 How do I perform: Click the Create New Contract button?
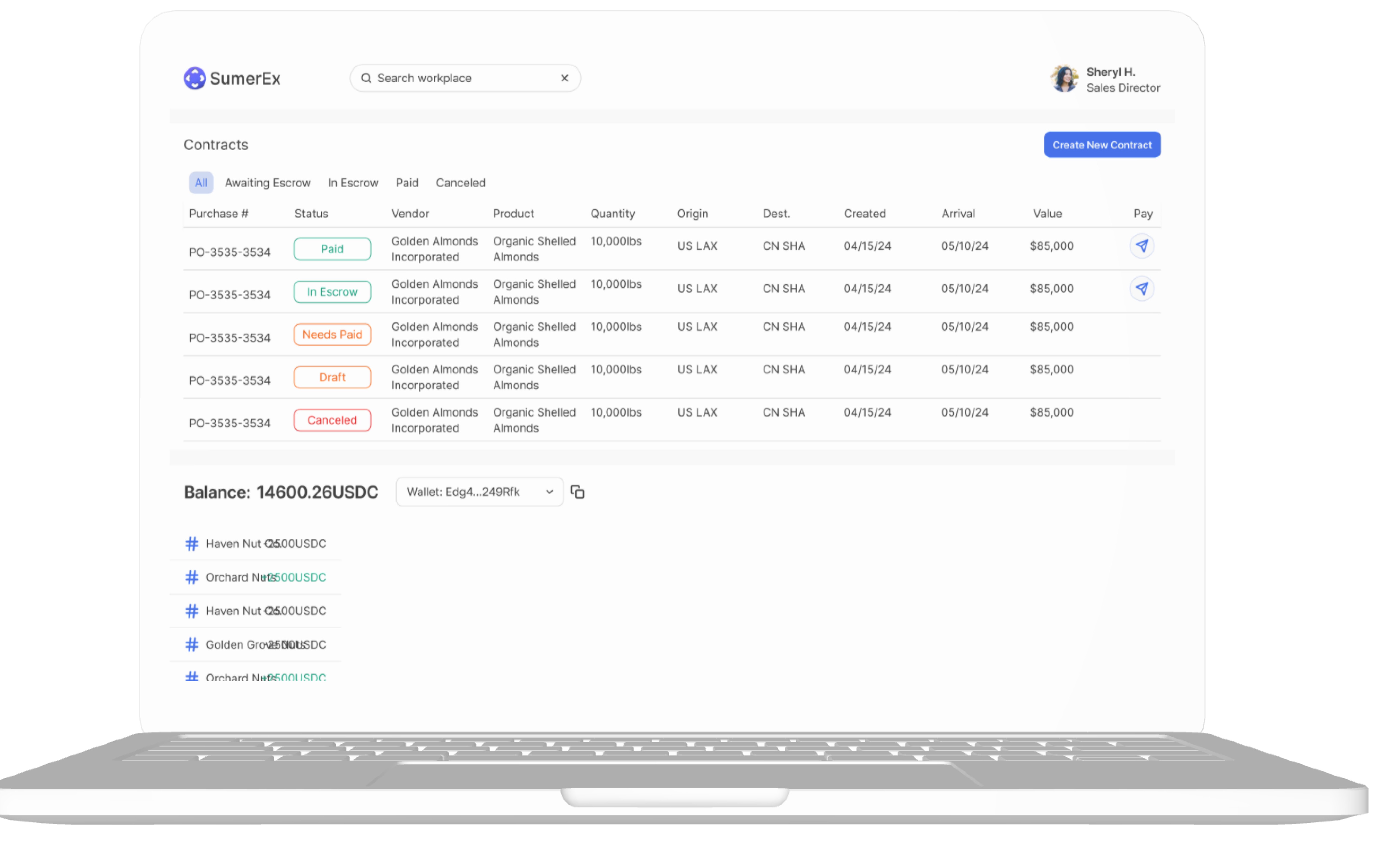coord(1101,145)
